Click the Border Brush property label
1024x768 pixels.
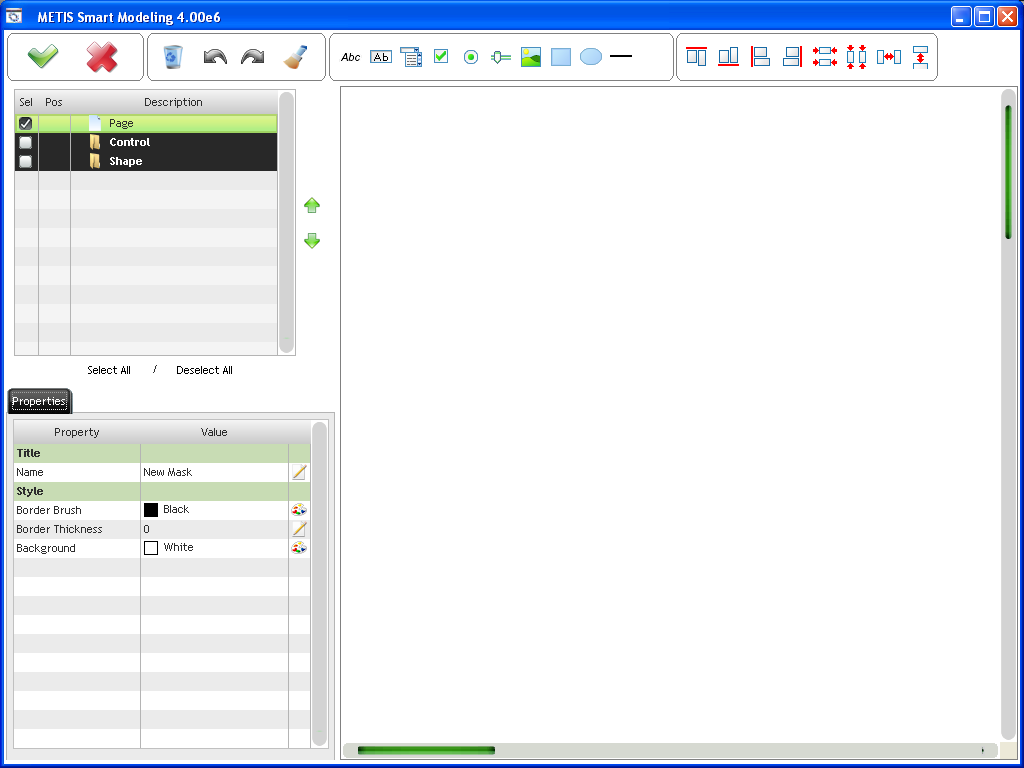click(49, 510)
